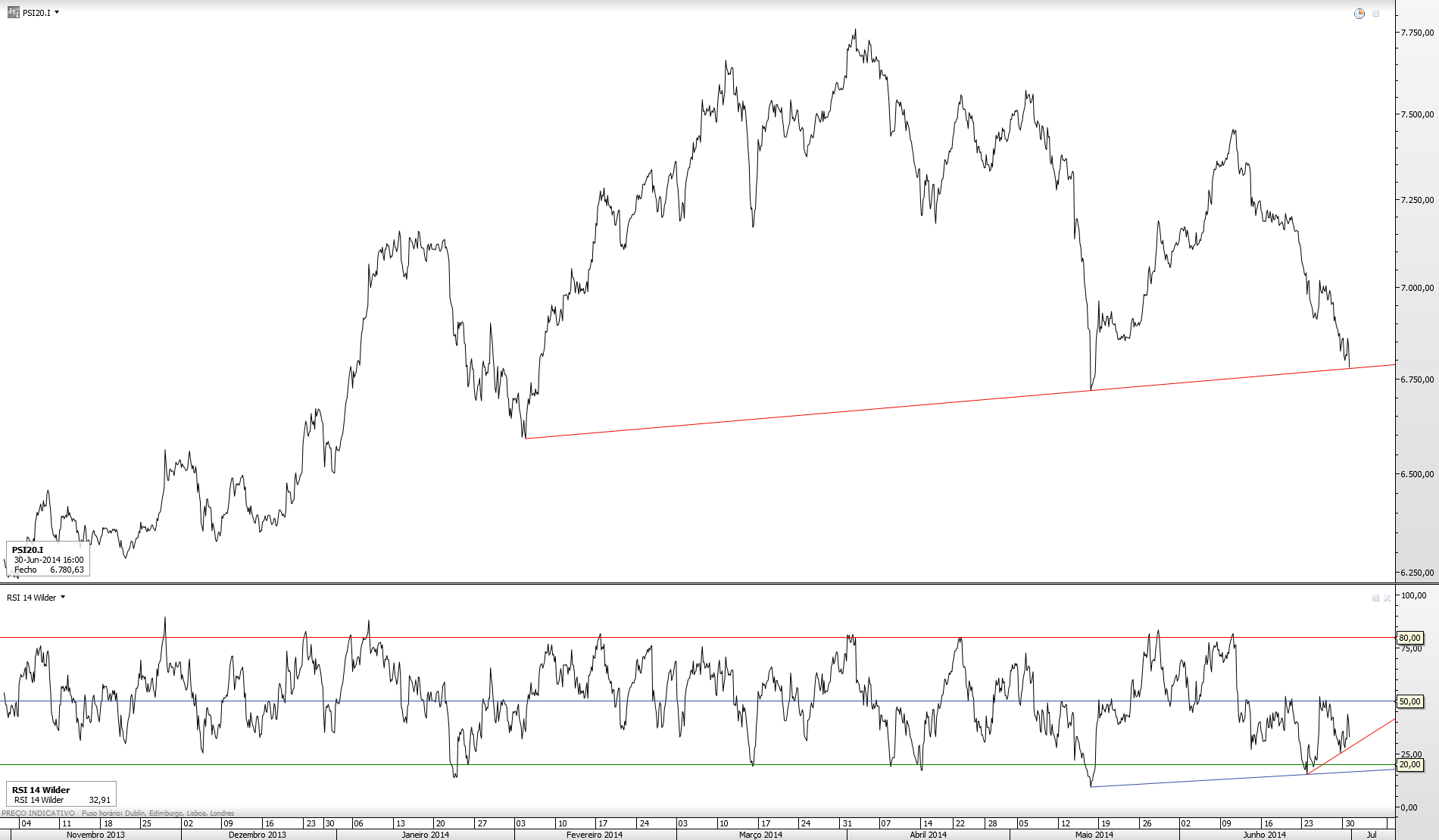Screen dimensions: 1439x840
Task: Click the 7.750,00 price axis label
Action: click(1417, 33)
